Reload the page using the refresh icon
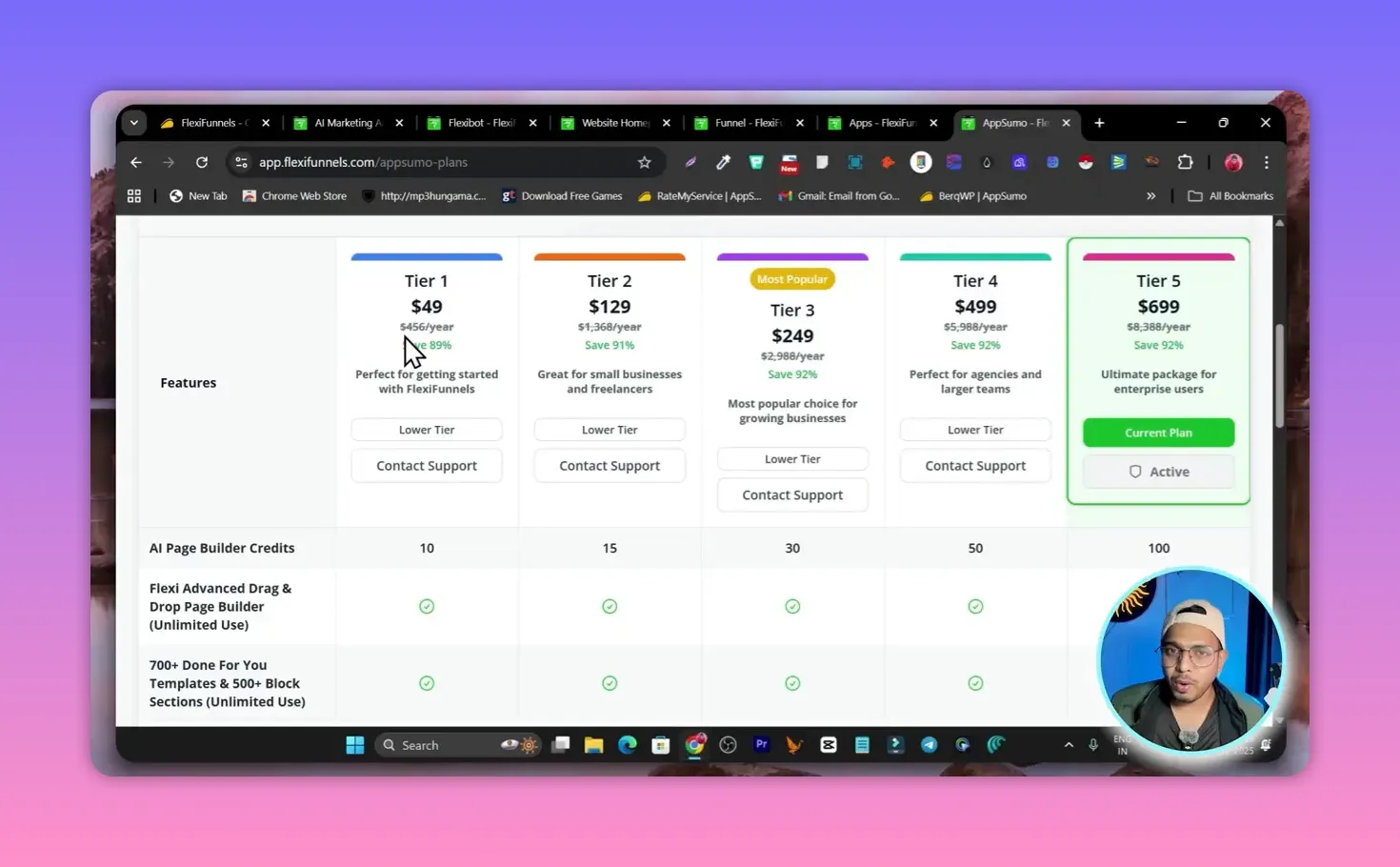Screen dimensions: 1400x867 (x=201, y=162)
